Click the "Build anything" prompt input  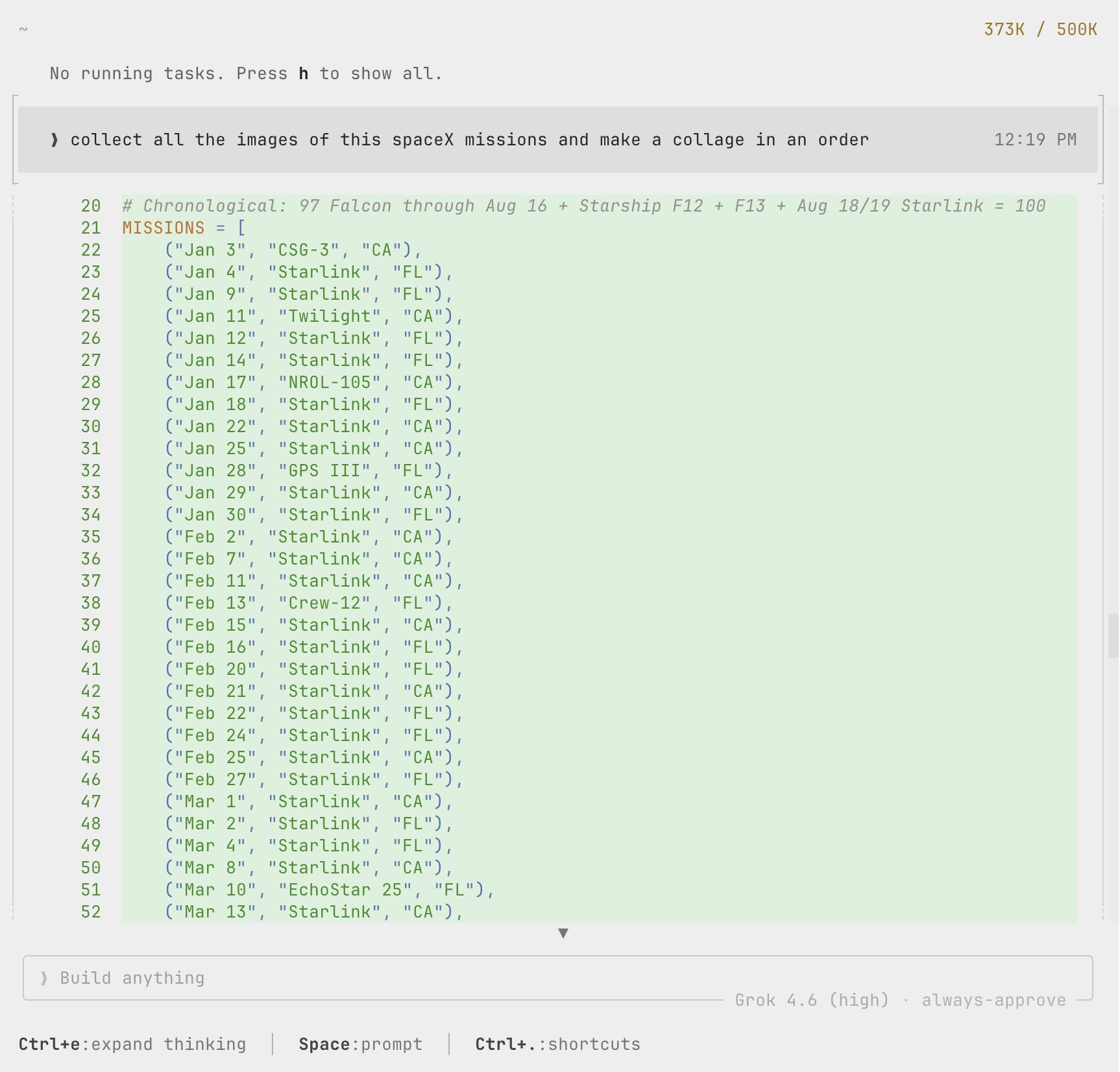558,978
